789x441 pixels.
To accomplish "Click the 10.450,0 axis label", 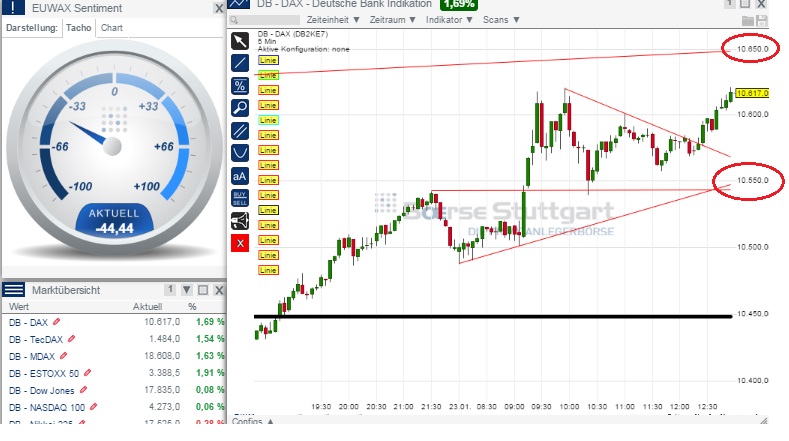I will (753, 314).
